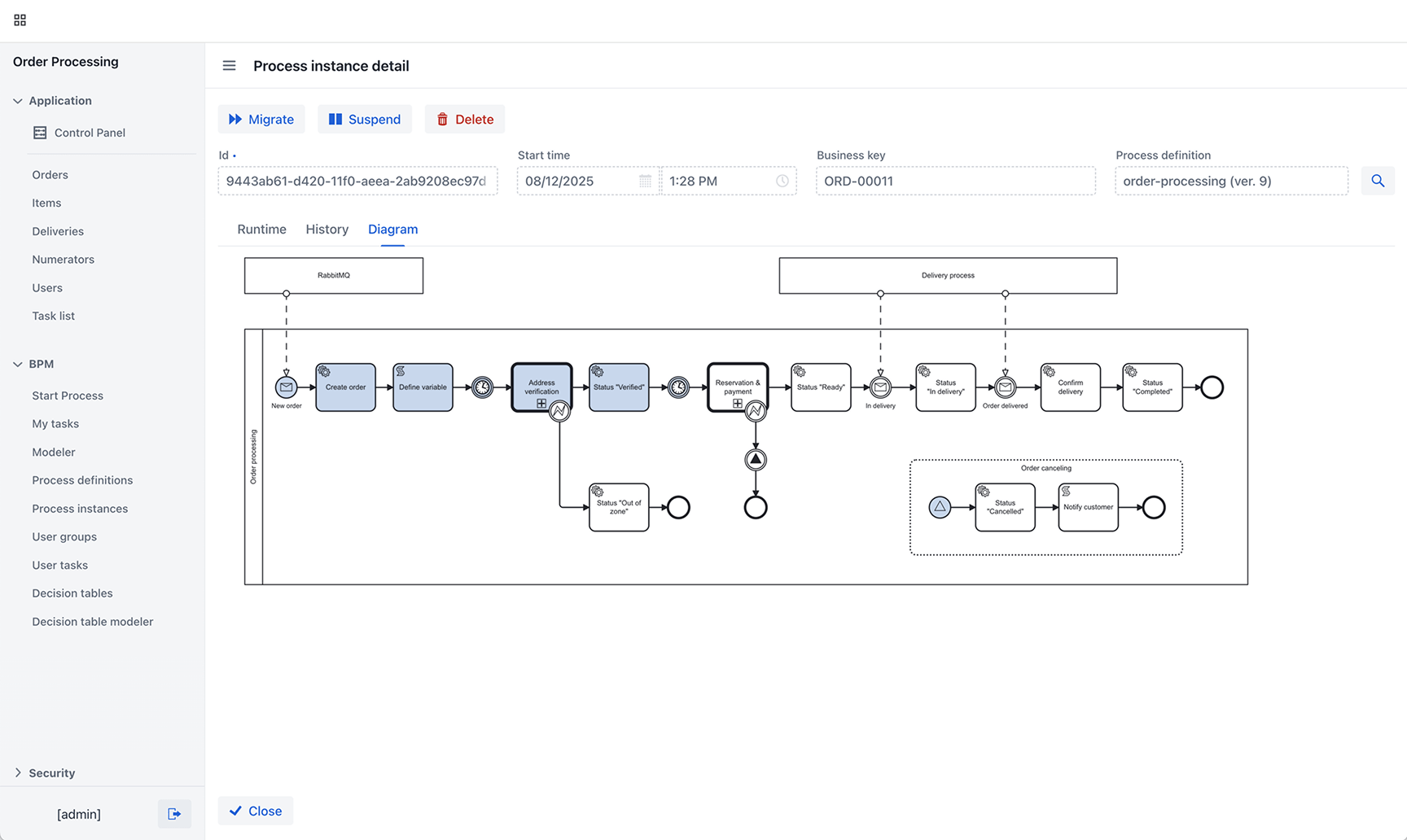Open Process instances in sidebar
Image resolution: width=1407 pixels, height=840 pixels.
[80, 509]
